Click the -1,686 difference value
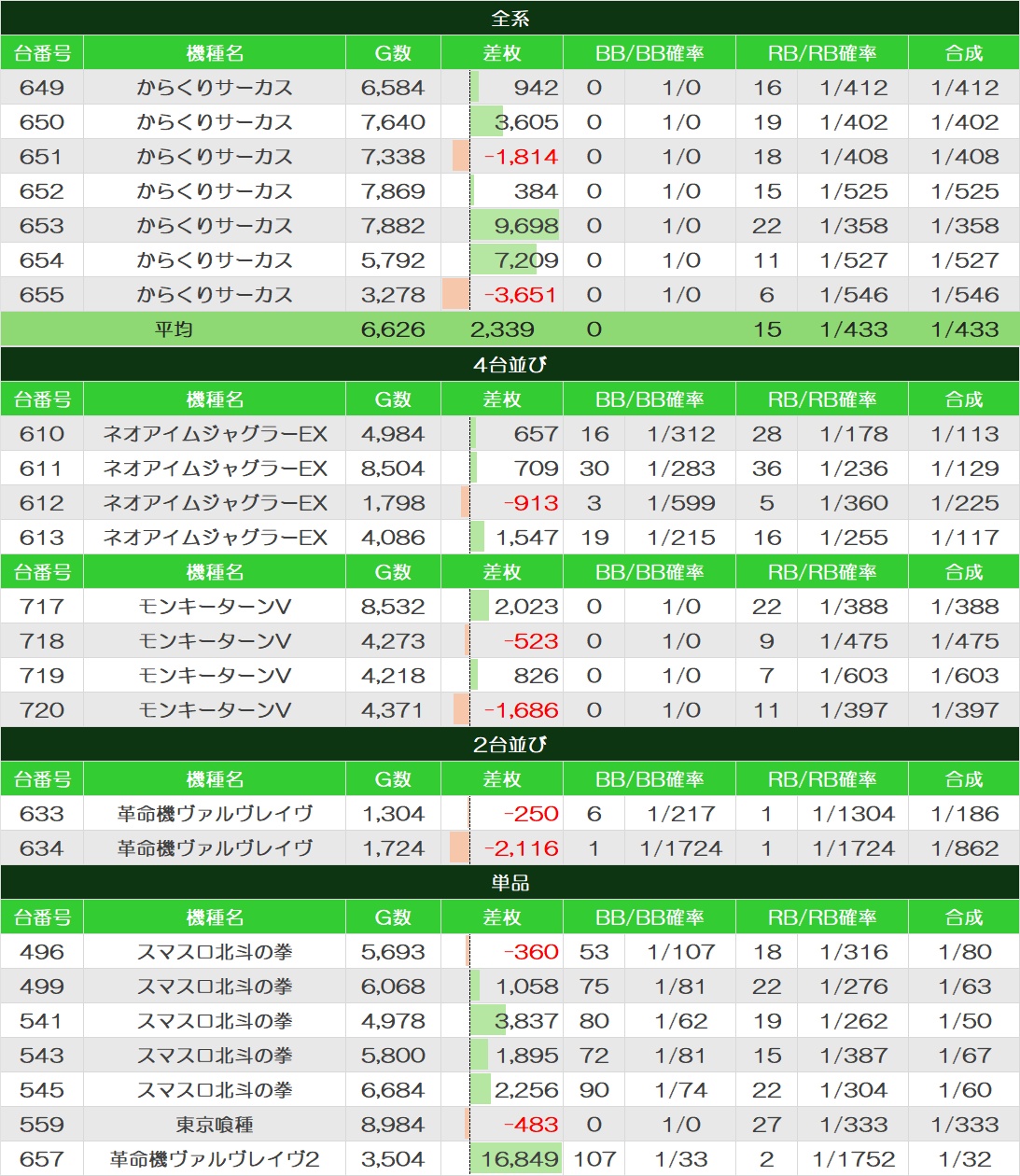 [521, 710]
